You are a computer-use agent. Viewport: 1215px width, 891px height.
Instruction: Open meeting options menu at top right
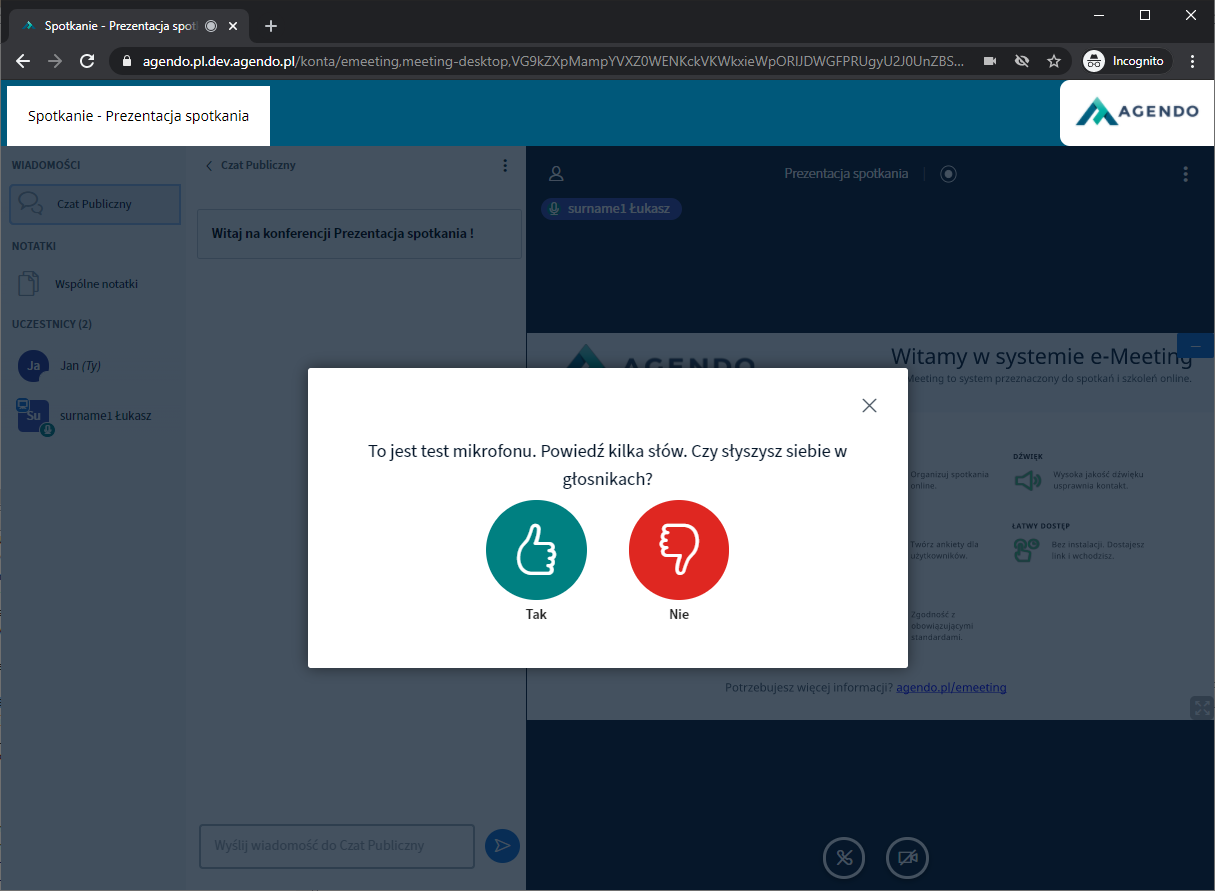coord(1185,174)
